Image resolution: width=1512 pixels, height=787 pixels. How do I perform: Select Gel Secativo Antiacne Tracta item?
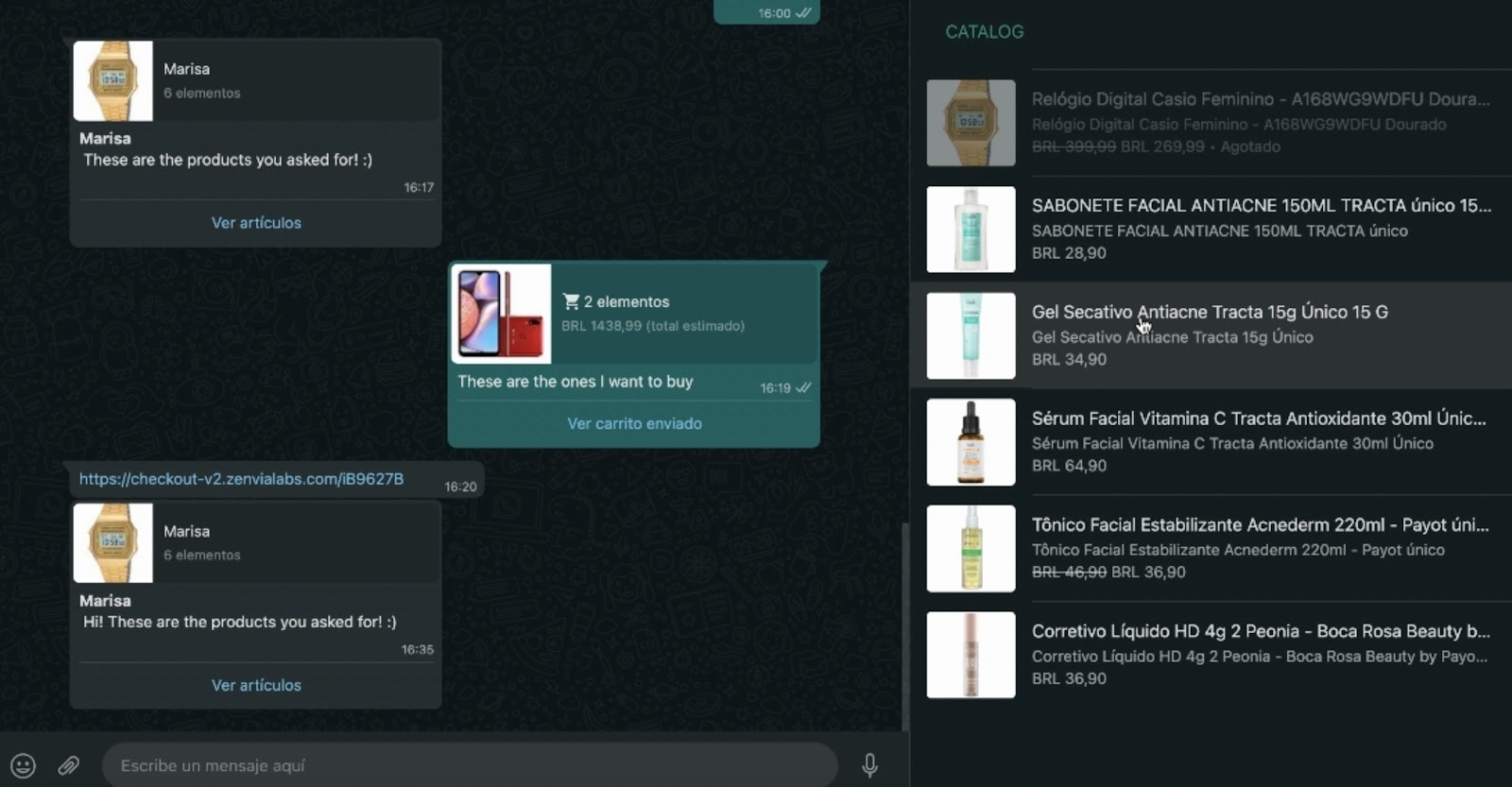[x=1211, y=335]
